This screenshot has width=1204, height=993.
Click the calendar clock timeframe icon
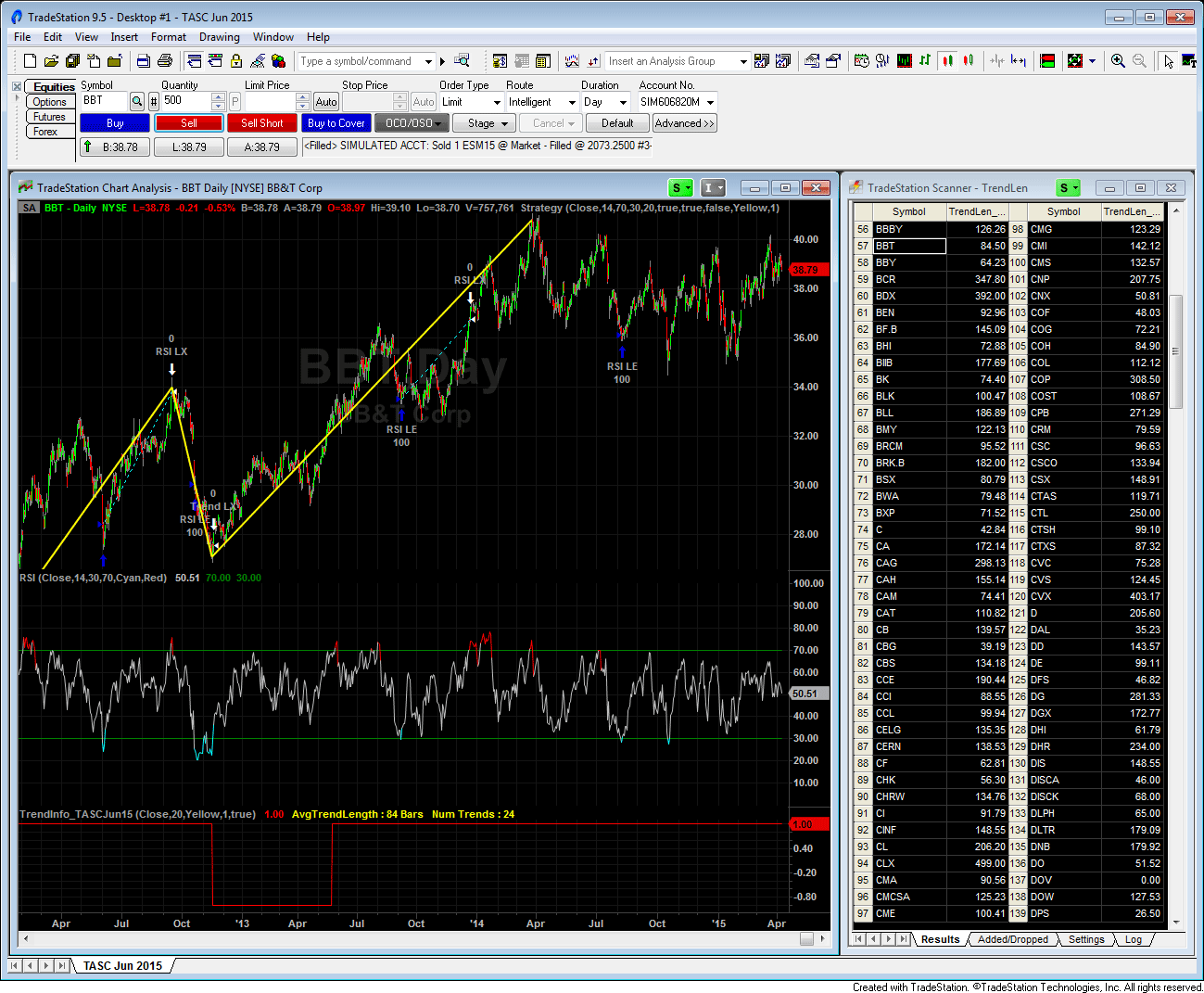862,61
